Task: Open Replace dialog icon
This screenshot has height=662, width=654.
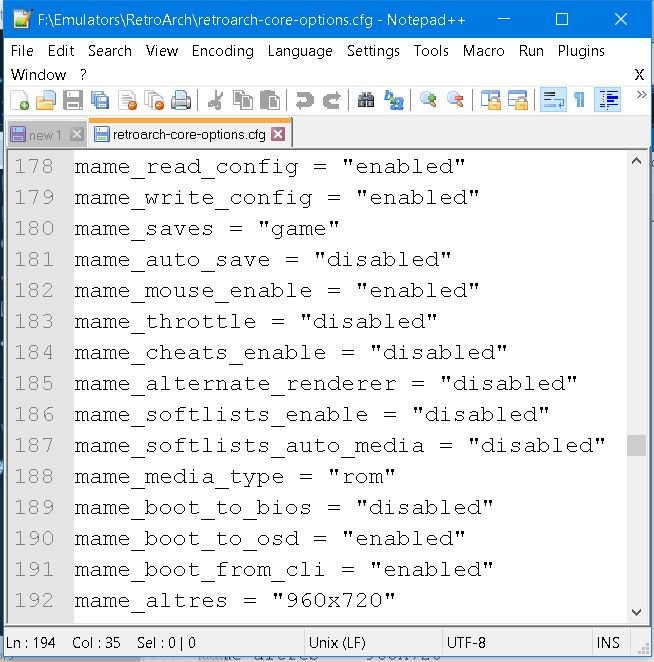Action: click(393, 100)
